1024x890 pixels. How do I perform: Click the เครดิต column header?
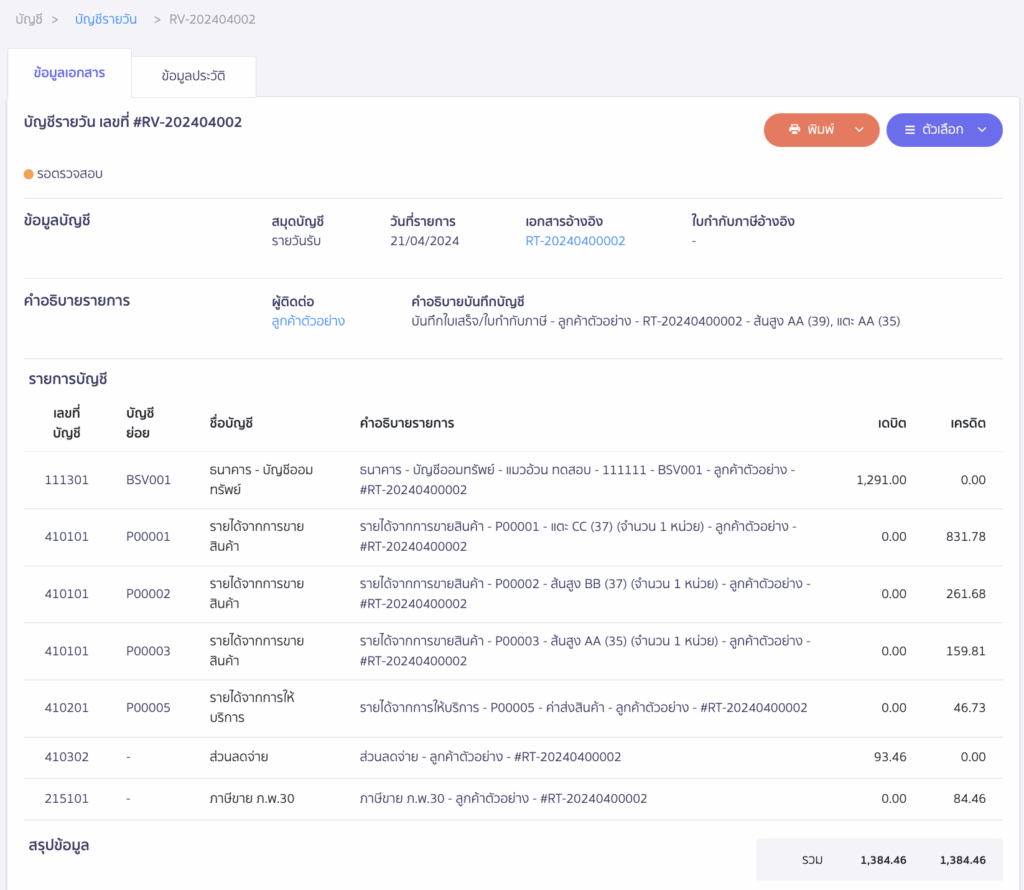(968, 423)
